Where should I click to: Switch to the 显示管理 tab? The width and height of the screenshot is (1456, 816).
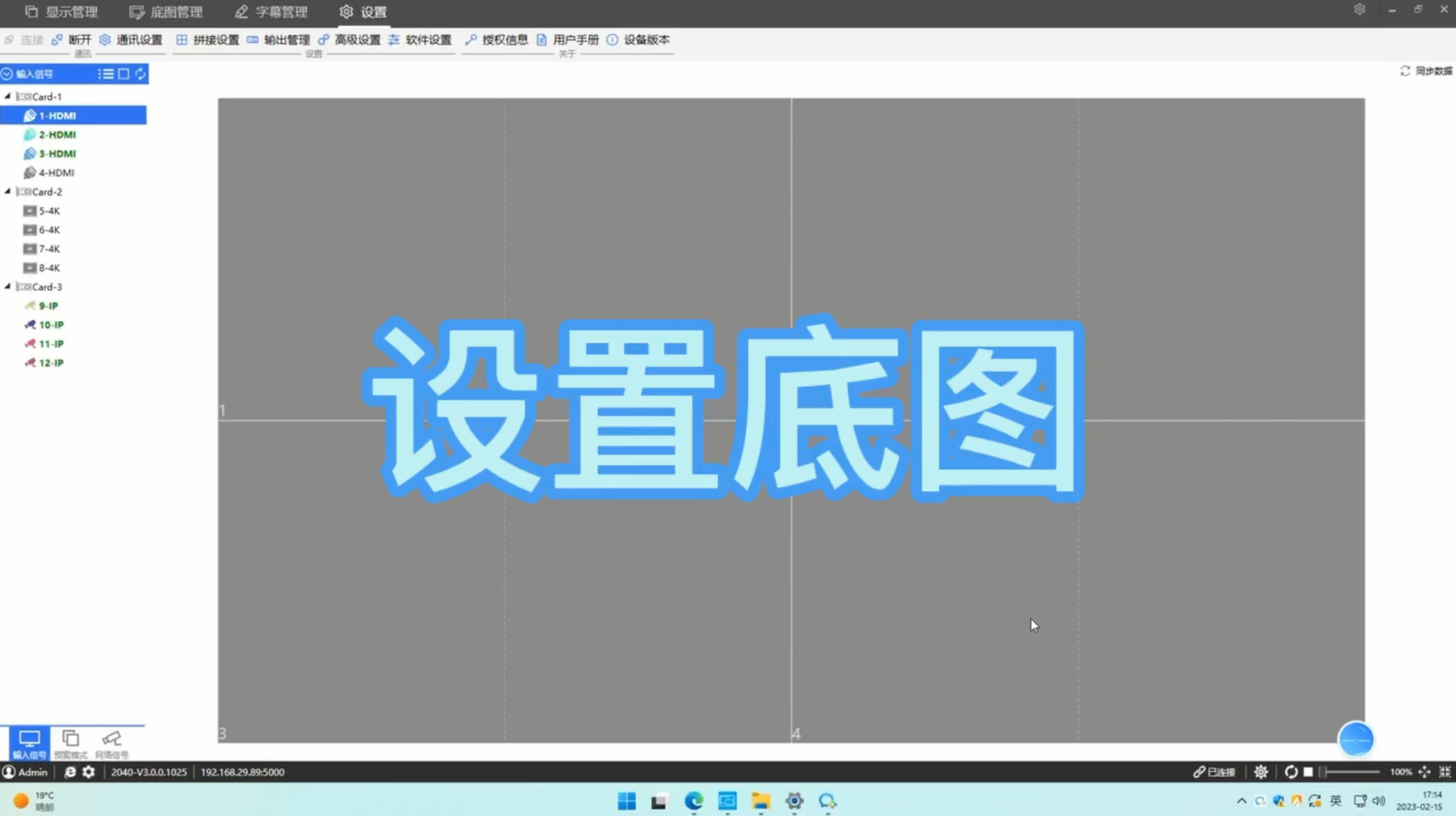click(x=61, y=12)
